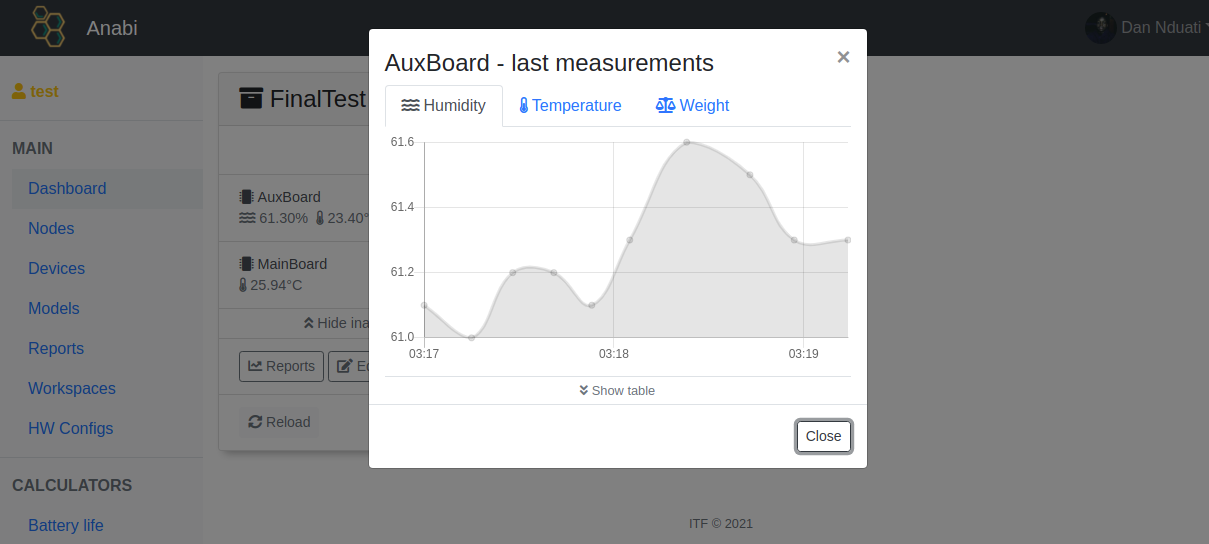The image size is (1209, 544).
Task: Open the Reports sidebar link
Action: pyautogui.click(x=56, y=348)
